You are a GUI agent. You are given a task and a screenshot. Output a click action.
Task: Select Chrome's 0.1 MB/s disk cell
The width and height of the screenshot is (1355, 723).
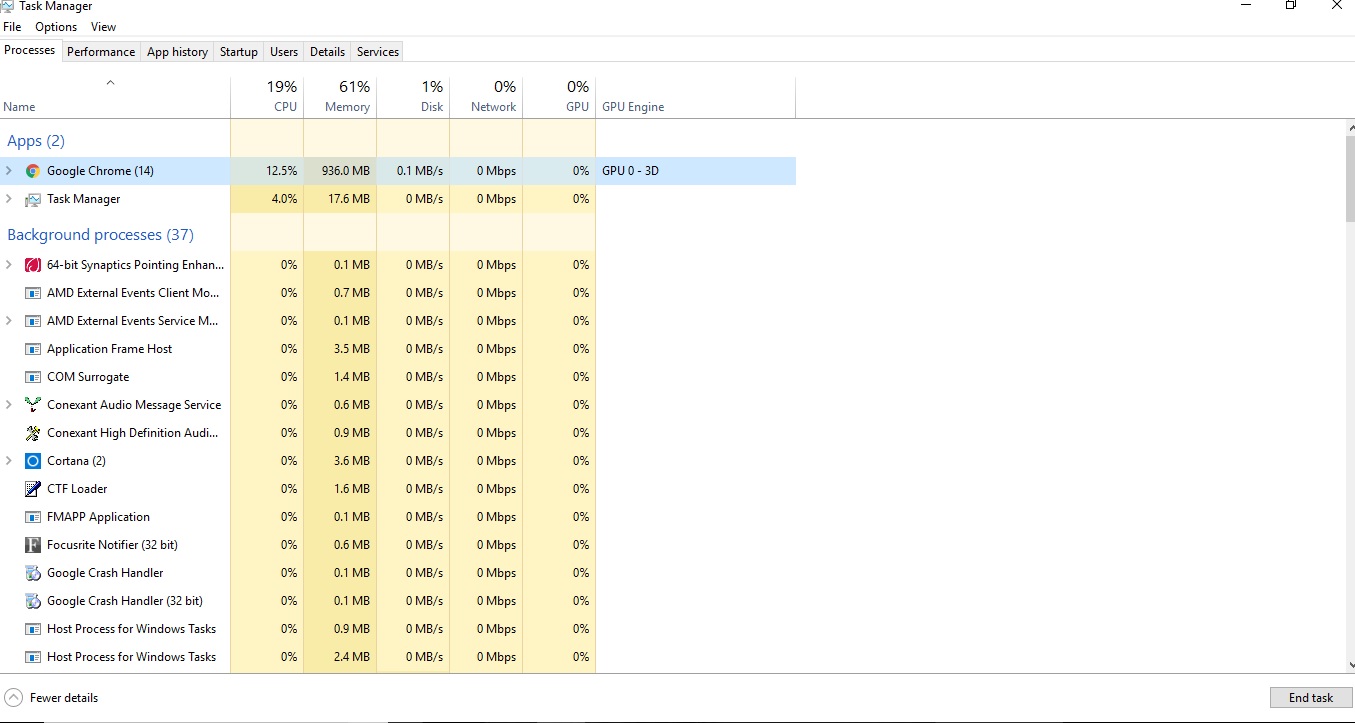click(413, 171)
